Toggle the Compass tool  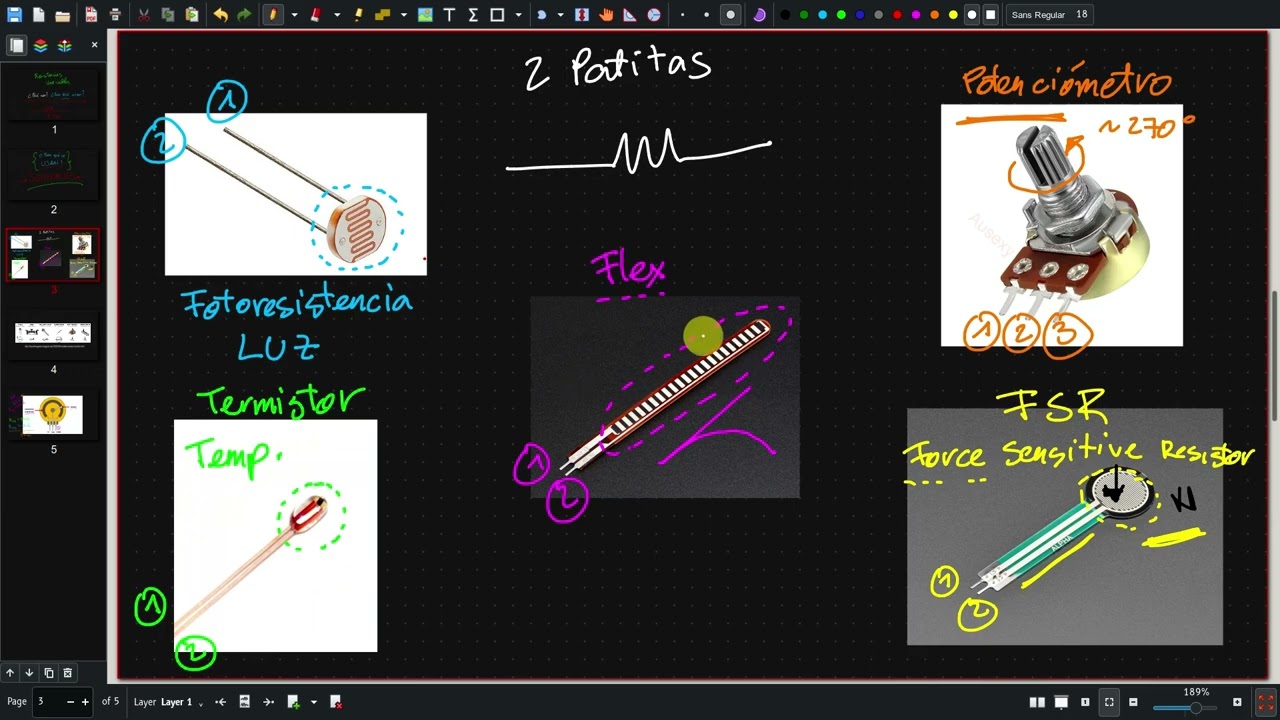coord(654,15)
